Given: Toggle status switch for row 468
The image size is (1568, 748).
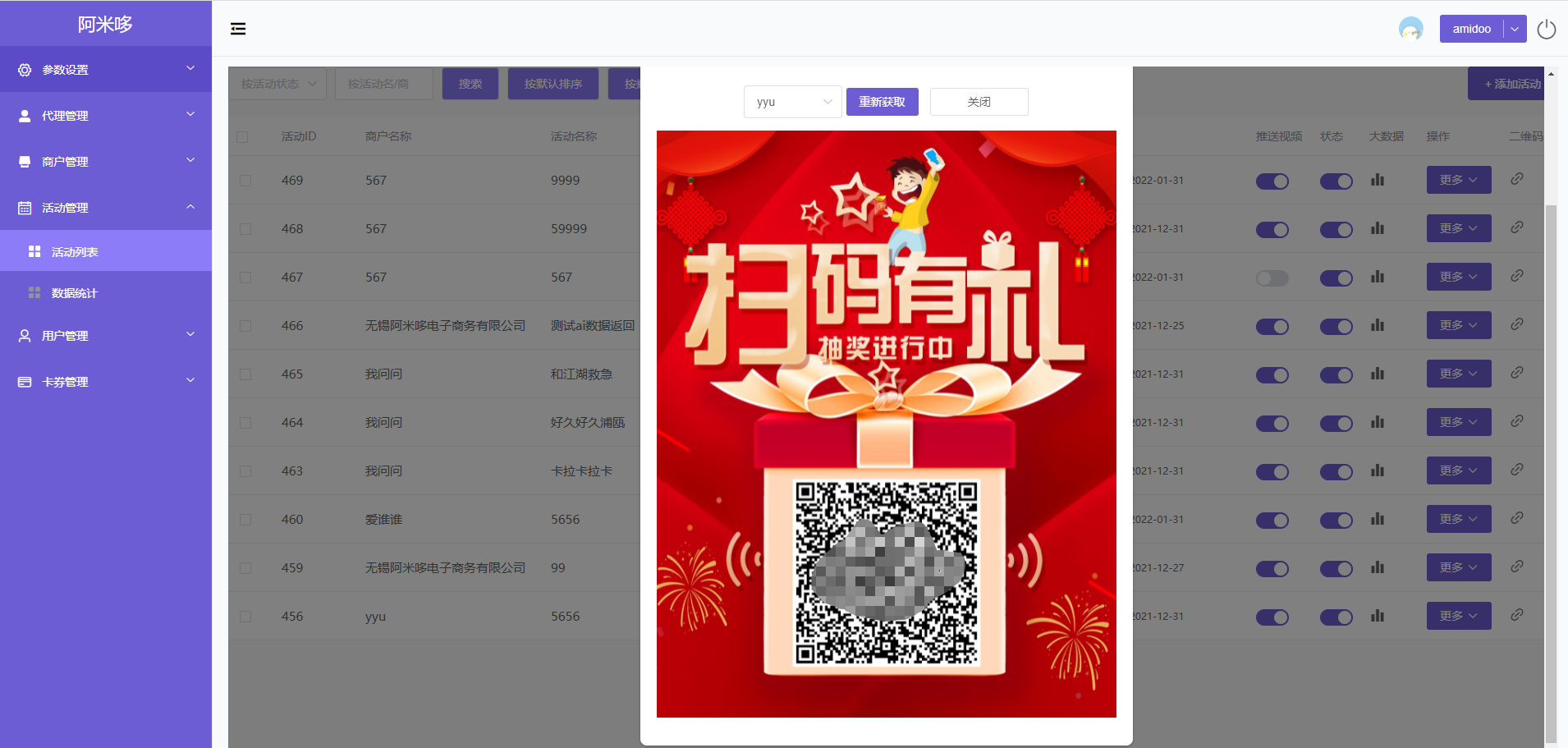Looking at the screenshot, I should point(1336,230).
